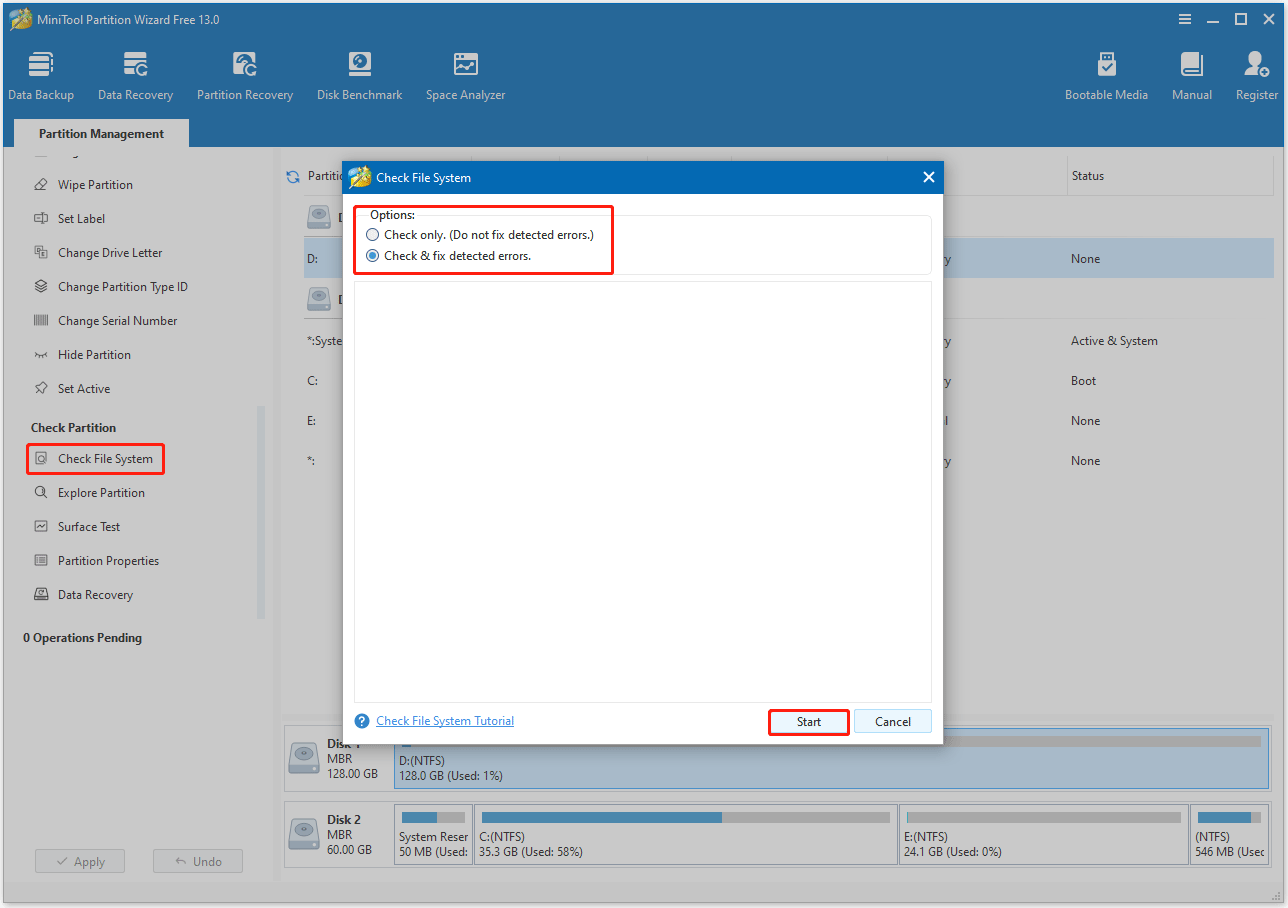This screenshot has width=1288, height=908.
Task: Open the Data Backup tool
Action: [41, 75]
